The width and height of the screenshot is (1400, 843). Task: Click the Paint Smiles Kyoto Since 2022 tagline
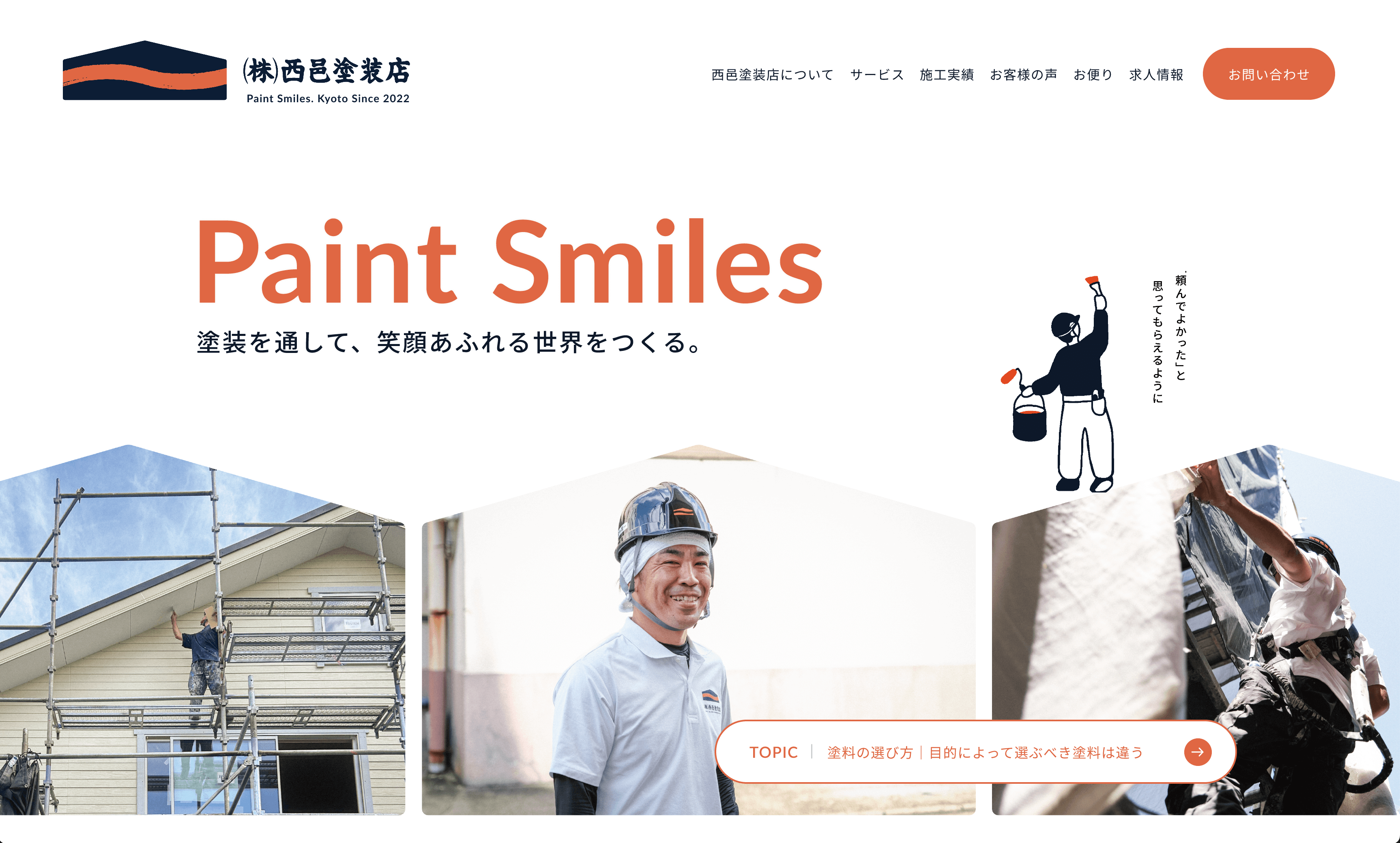pyautogui.click(x=328, y=98)
